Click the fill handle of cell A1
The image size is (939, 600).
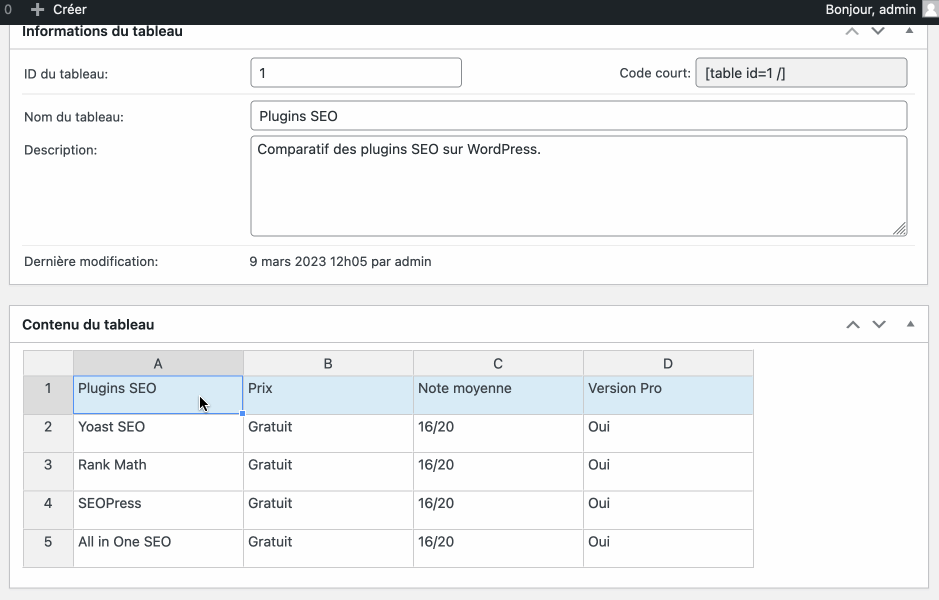(243, 413)
